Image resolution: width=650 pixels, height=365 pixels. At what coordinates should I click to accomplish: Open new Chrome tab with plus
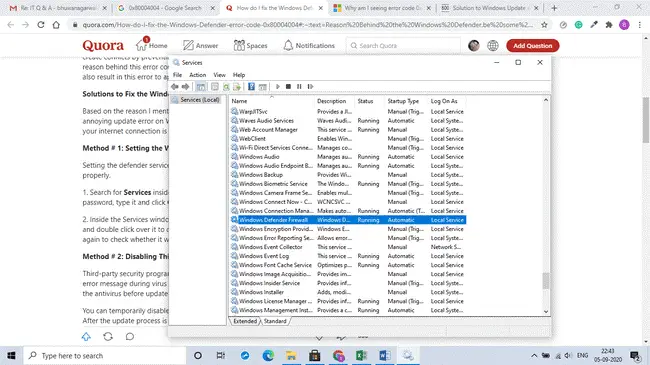[x=554, y=8]
